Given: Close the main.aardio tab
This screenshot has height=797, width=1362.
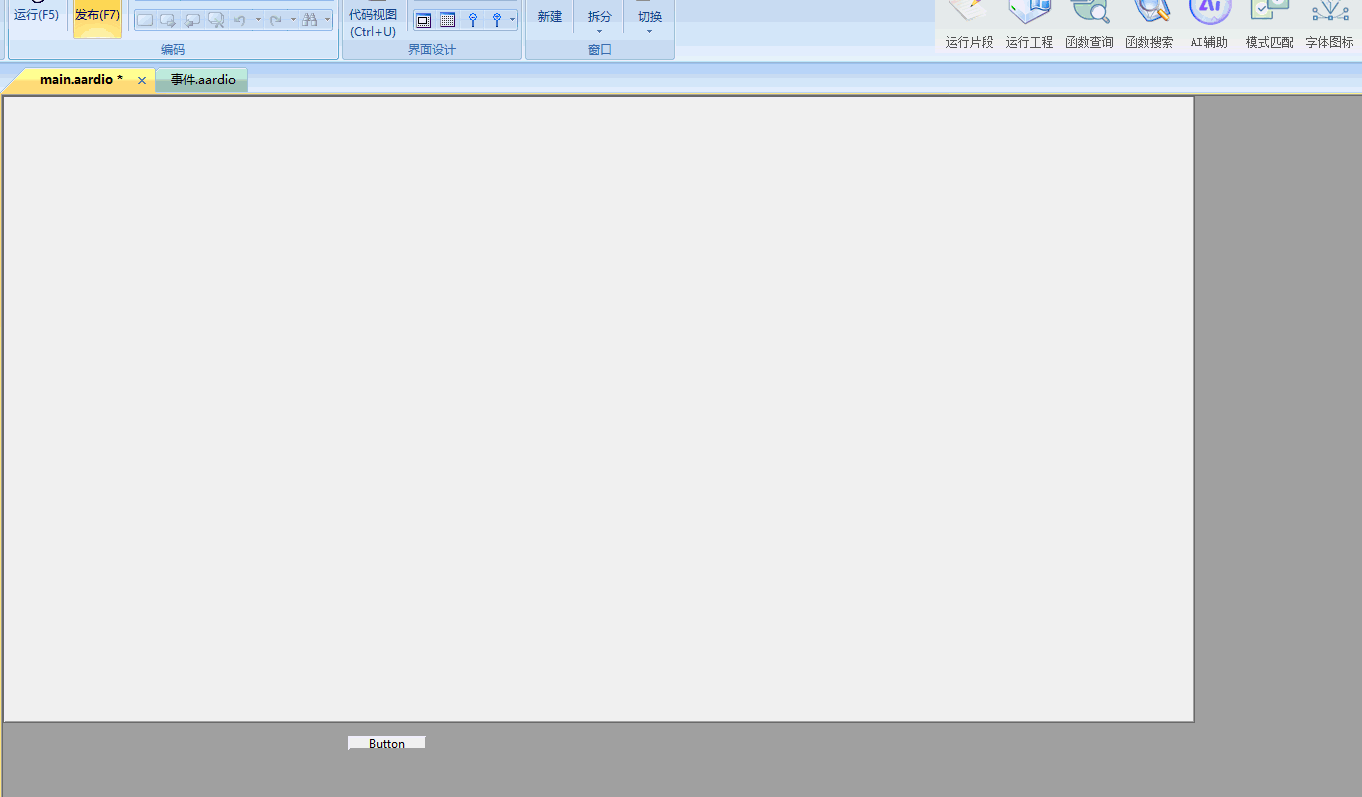Looking at the screenshot, I should [x=142, y=81].
